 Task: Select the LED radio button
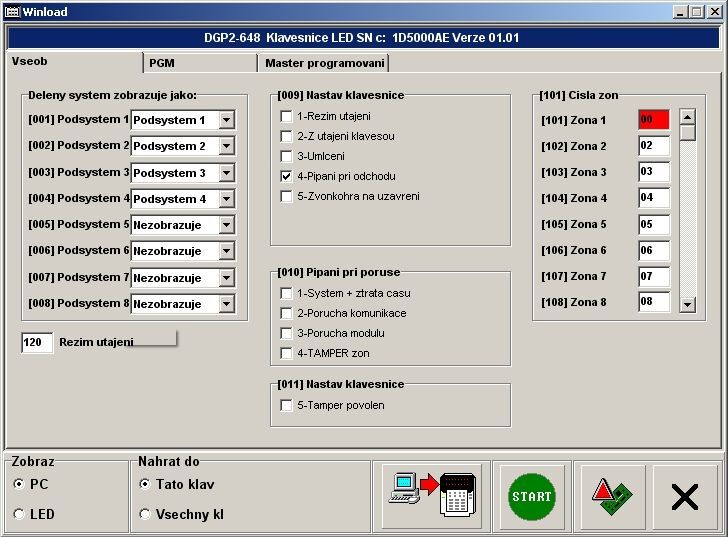click(20, 514)
